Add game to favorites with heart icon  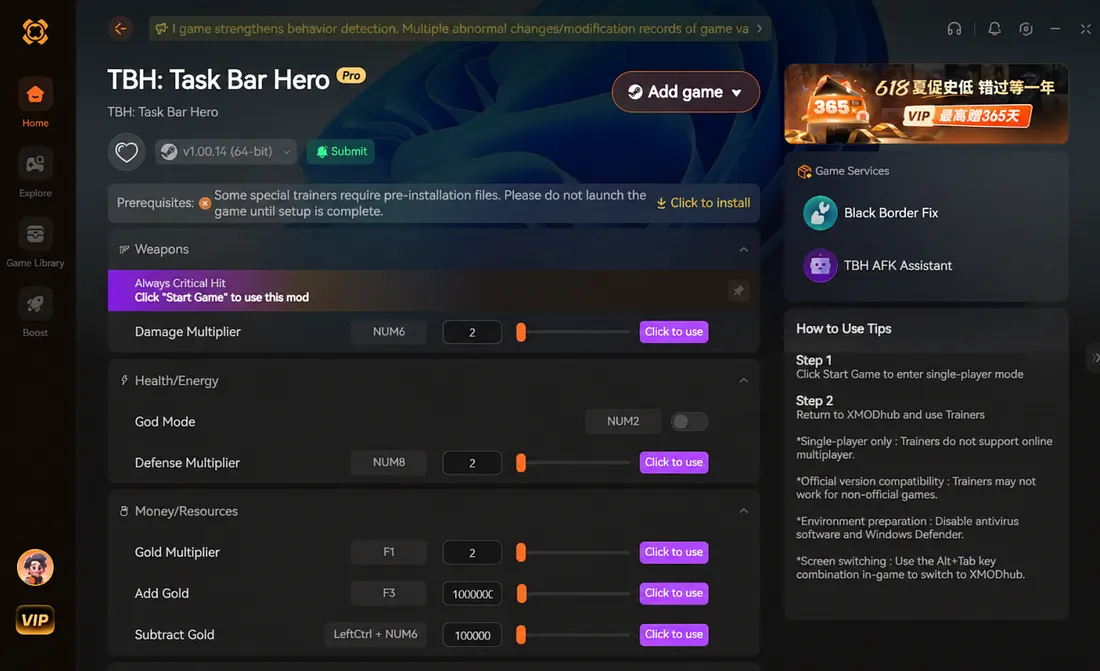tap(126, 152)
